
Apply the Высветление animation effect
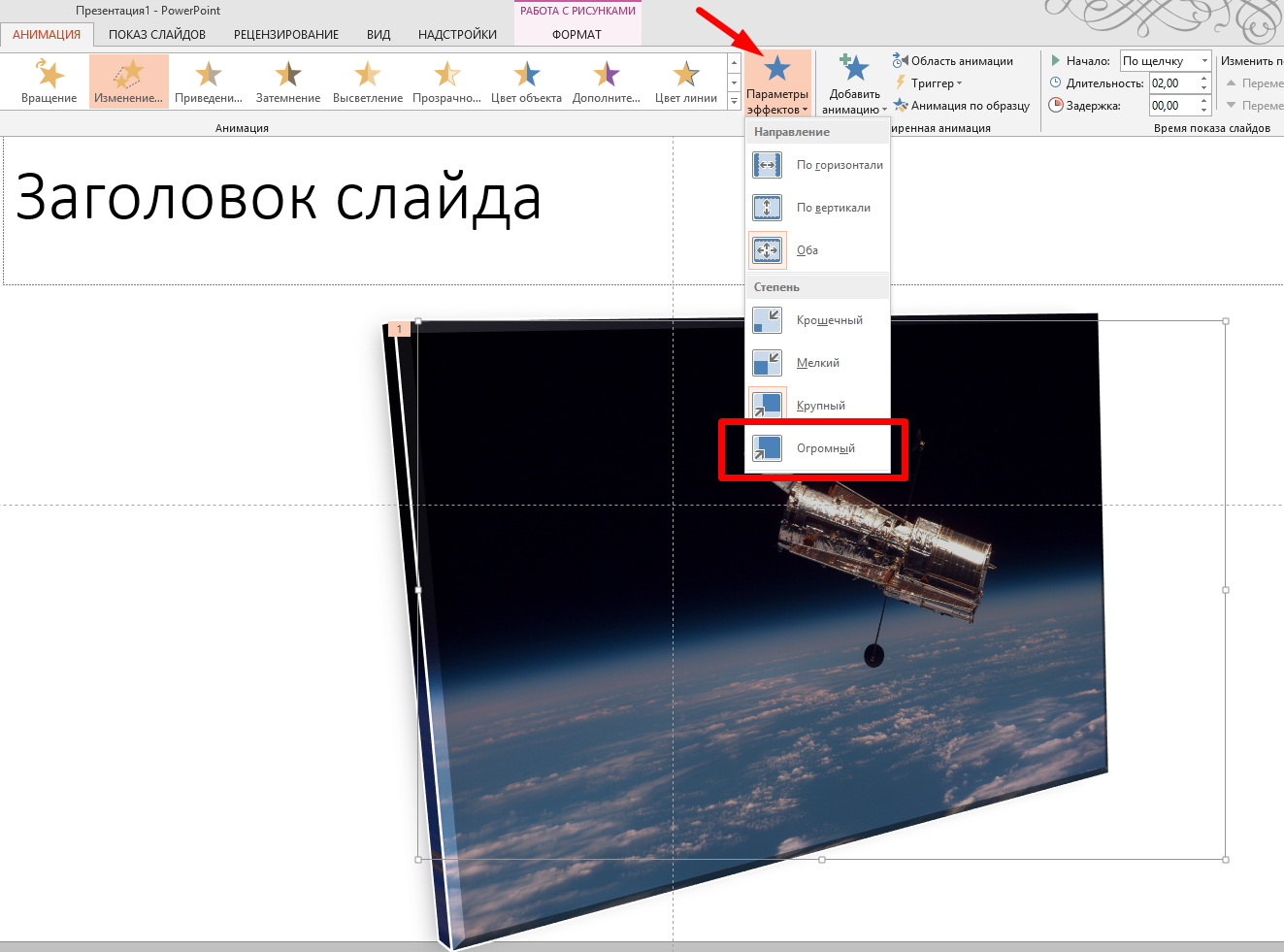[x=367, y=81]
